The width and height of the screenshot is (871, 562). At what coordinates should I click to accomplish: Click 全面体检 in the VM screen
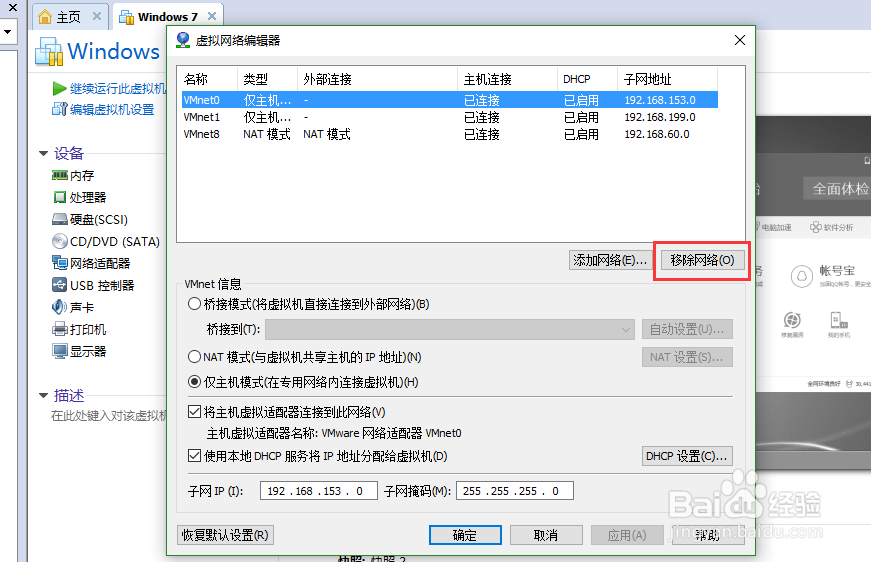point(837,189)
